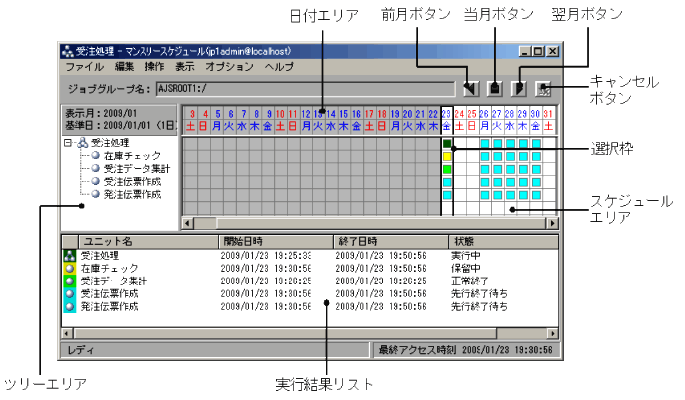Click the cyan icon of 受注伝票作成 result row
Viewport: 685px width, 400px height.
(69, 293)
